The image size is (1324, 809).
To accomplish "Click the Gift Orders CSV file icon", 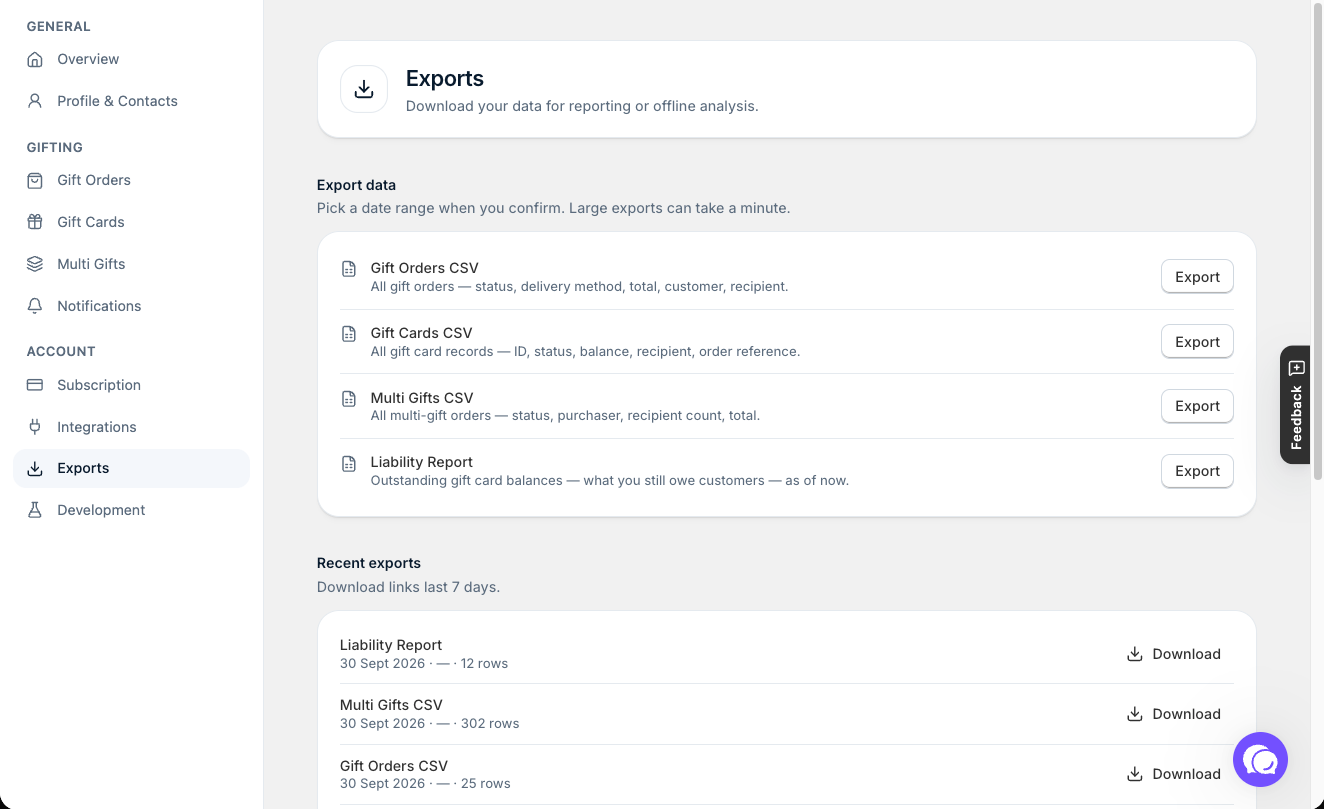I will (349, 269).
